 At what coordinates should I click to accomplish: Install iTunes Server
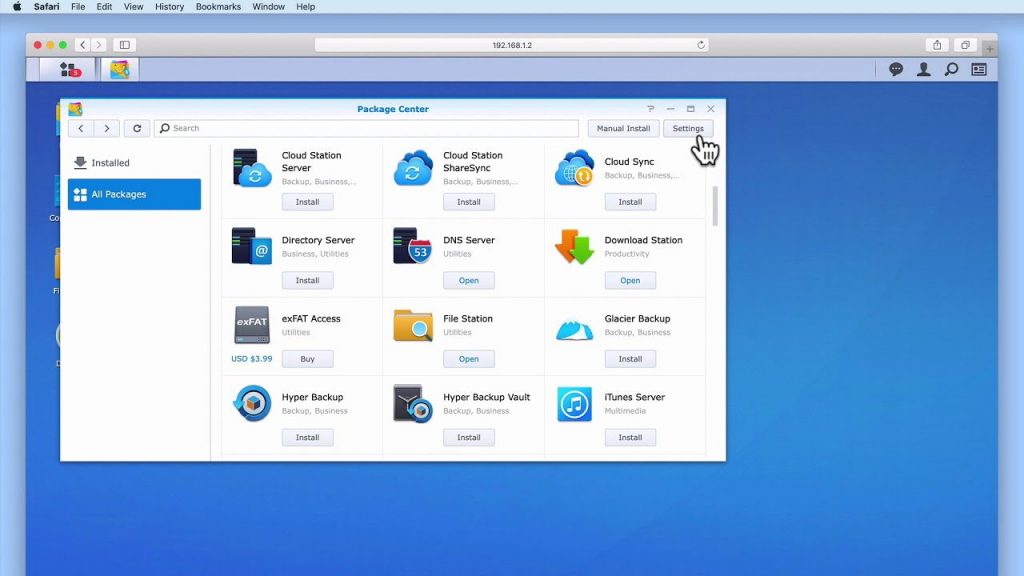pos(630,437)
